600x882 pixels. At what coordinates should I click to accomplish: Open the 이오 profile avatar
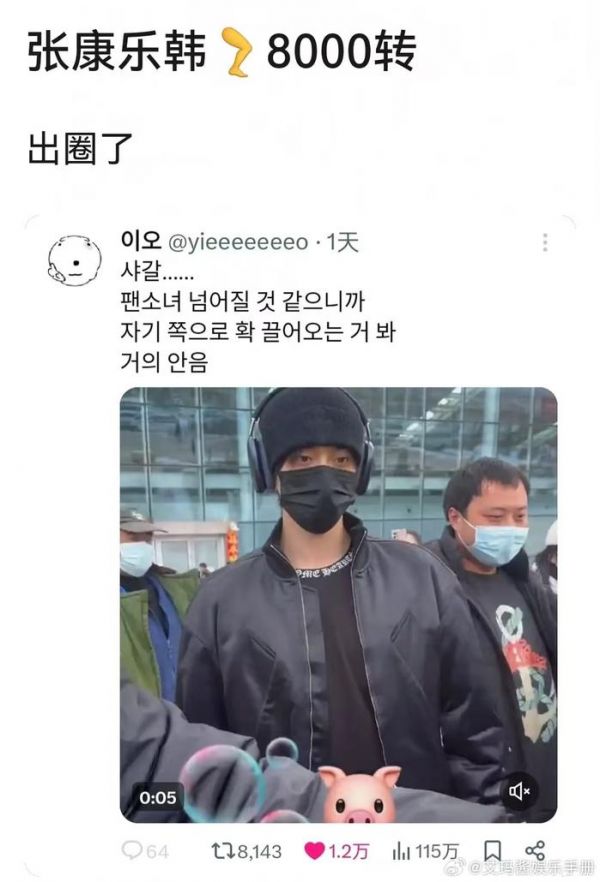click(x=74, y=260)
